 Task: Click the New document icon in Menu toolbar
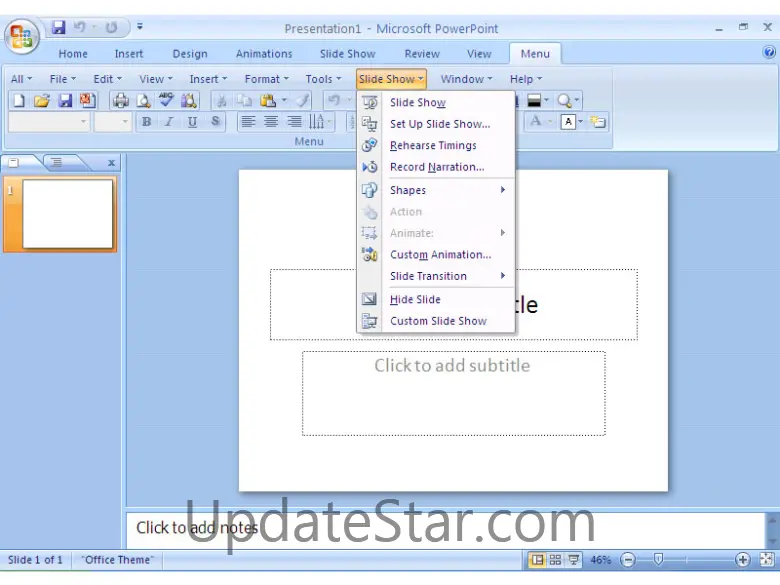tap(19, 100)
